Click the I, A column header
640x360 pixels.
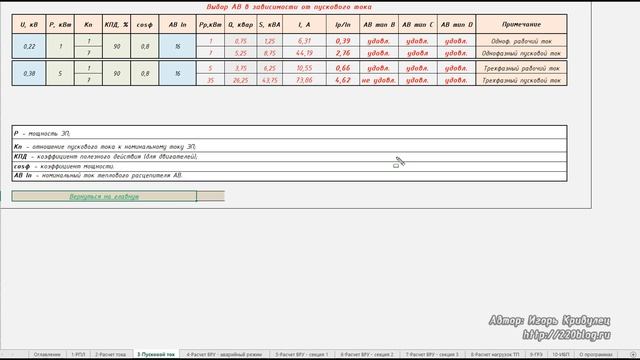pyautogui.click(x=304, y=24)
